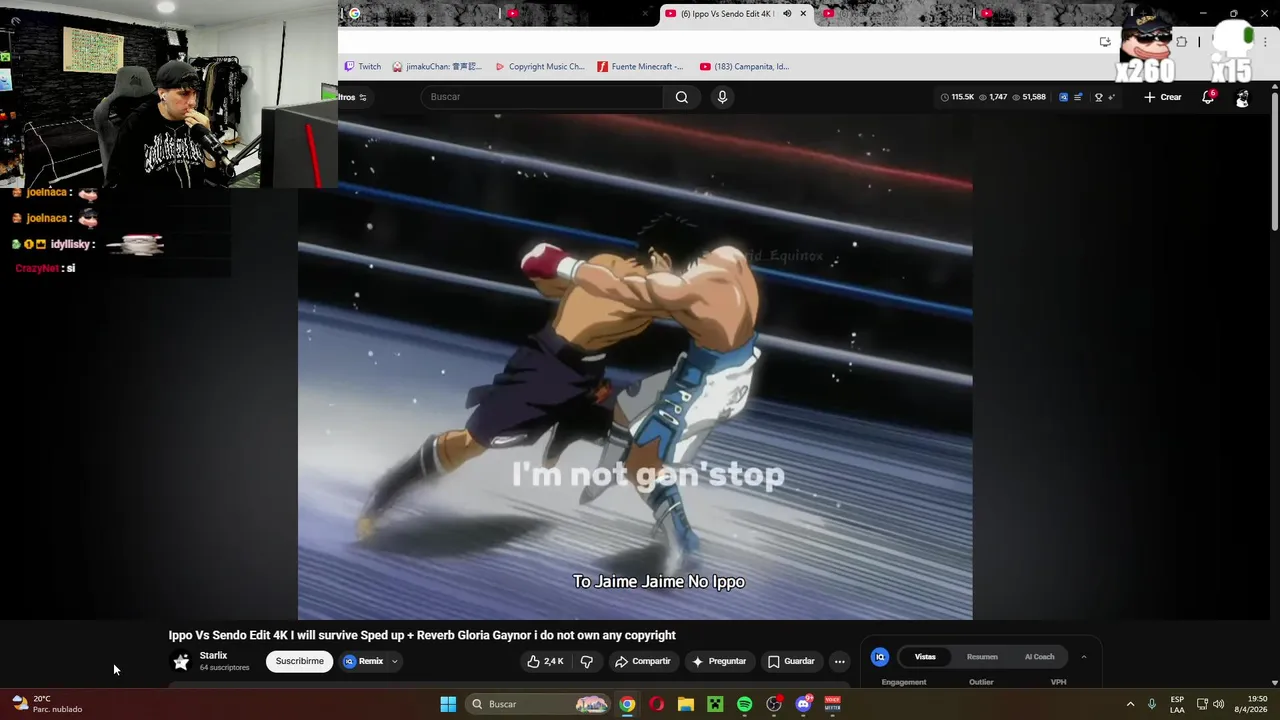
Task: Click the system tray microphone icon
Action: 1152,704
